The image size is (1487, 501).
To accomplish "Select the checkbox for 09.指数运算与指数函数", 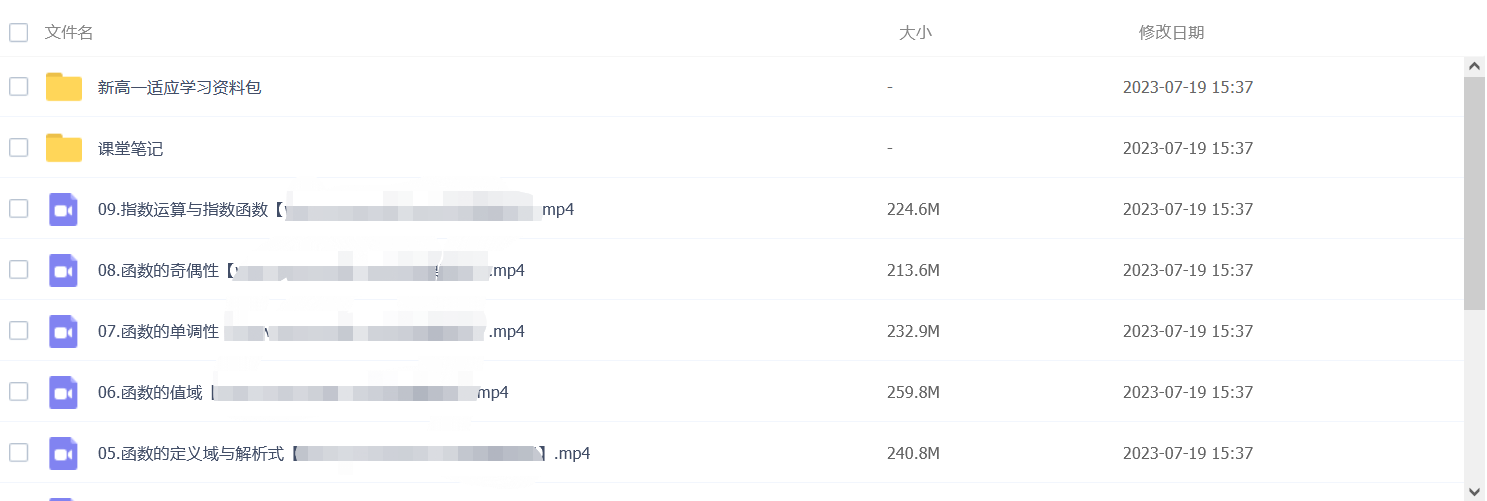I will (18, 209).
